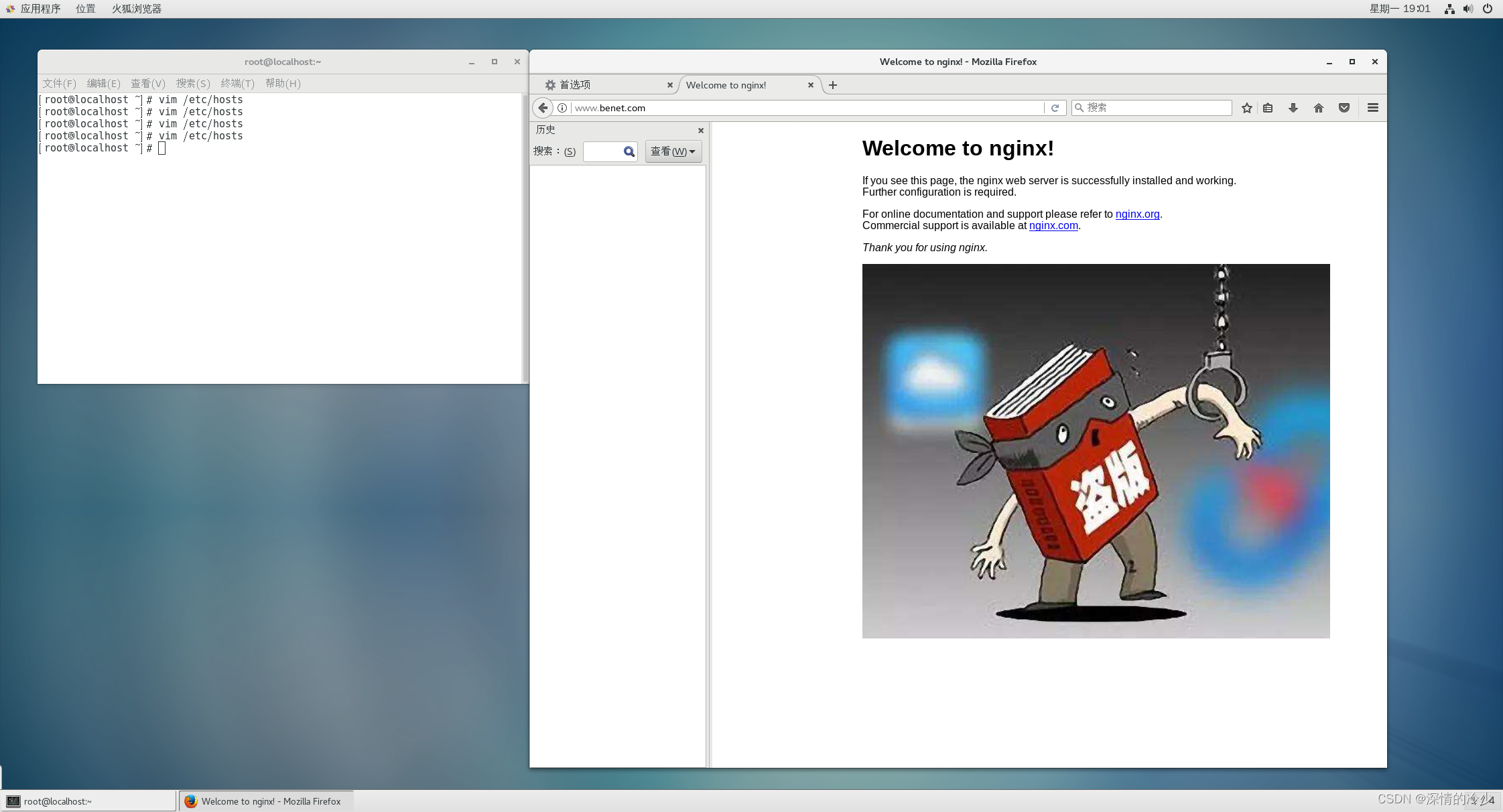Expand the 查看(W) view dropdown in the history sidebar
This screenshot has height=812, width=1503.
tap(673, 151)
